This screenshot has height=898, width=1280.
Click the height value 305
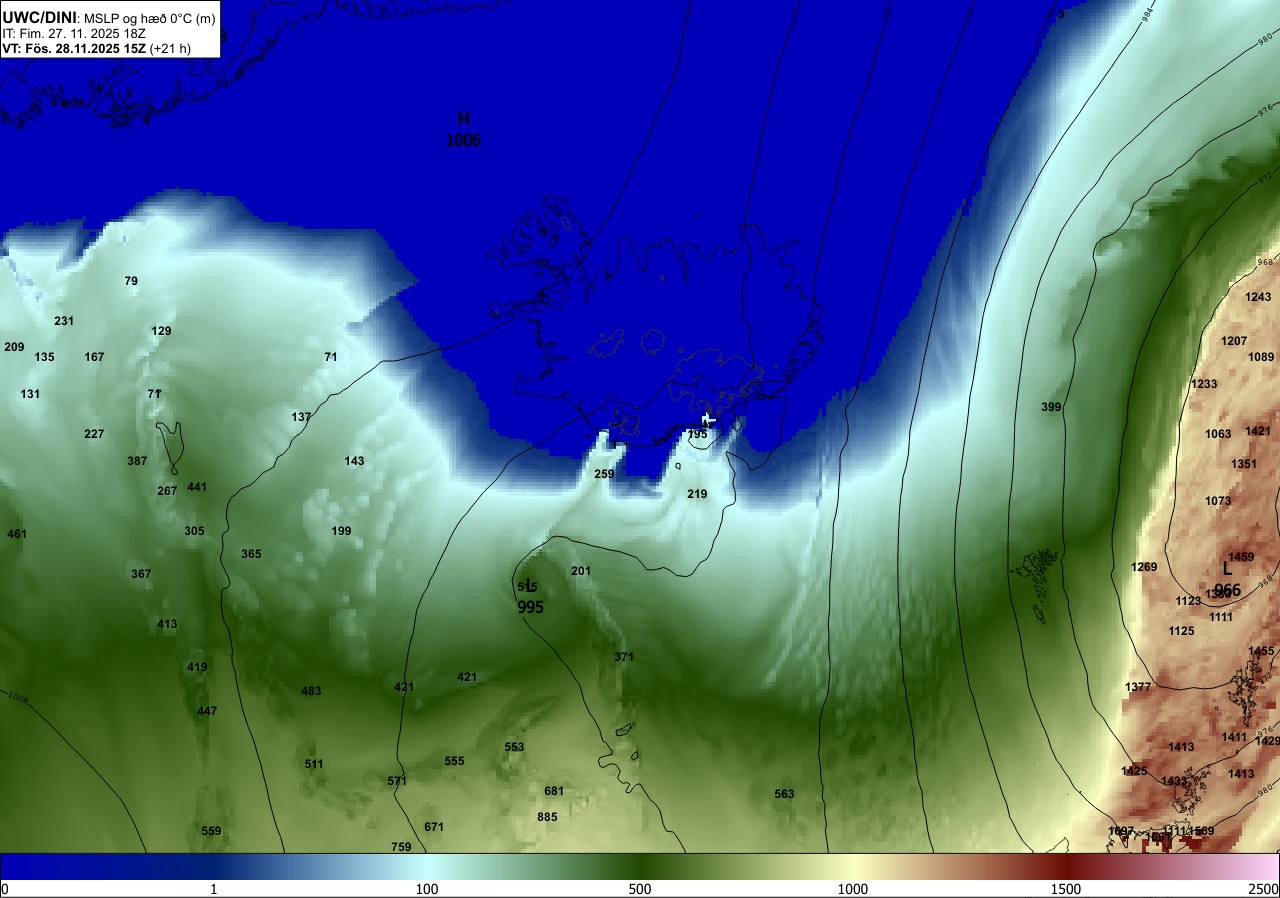pyautogui.click(x=194, y=531)
